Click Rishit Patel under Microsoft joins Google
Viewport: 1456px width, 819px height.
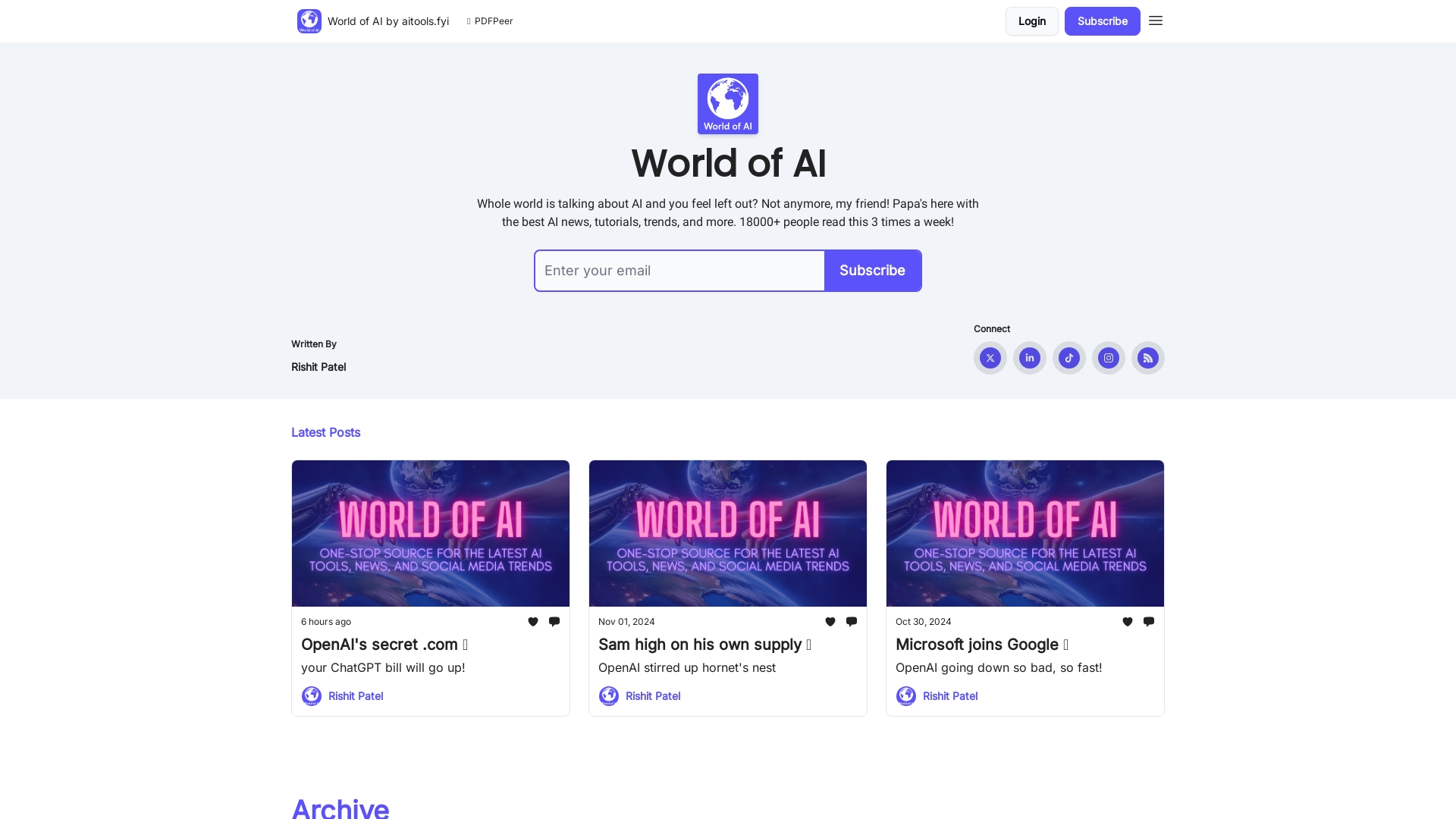tap(950, 696)
